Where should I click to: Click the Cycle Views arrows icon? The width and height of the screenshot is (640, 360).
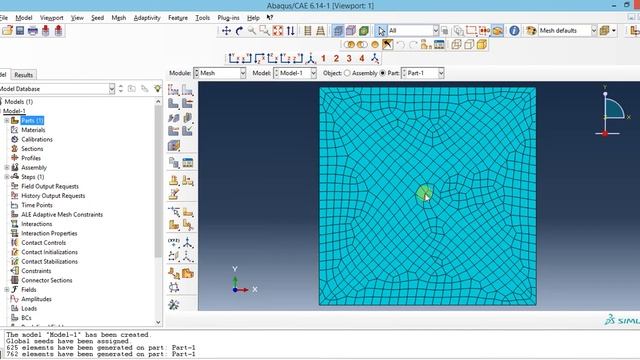[x=291, y=31]
